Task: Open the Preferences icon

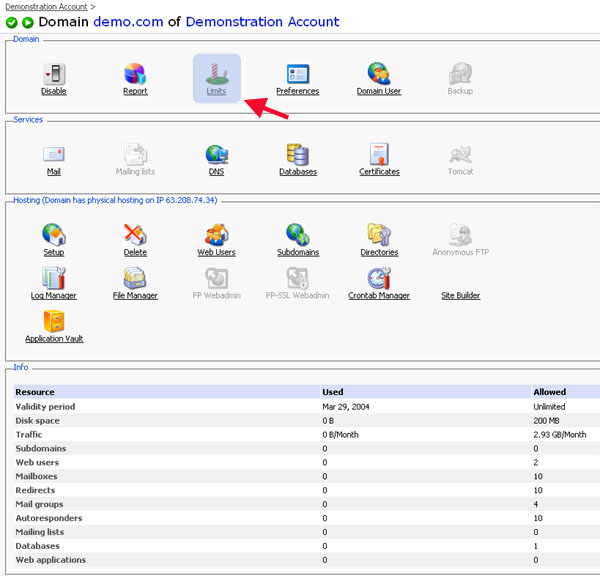Action: 298,74
